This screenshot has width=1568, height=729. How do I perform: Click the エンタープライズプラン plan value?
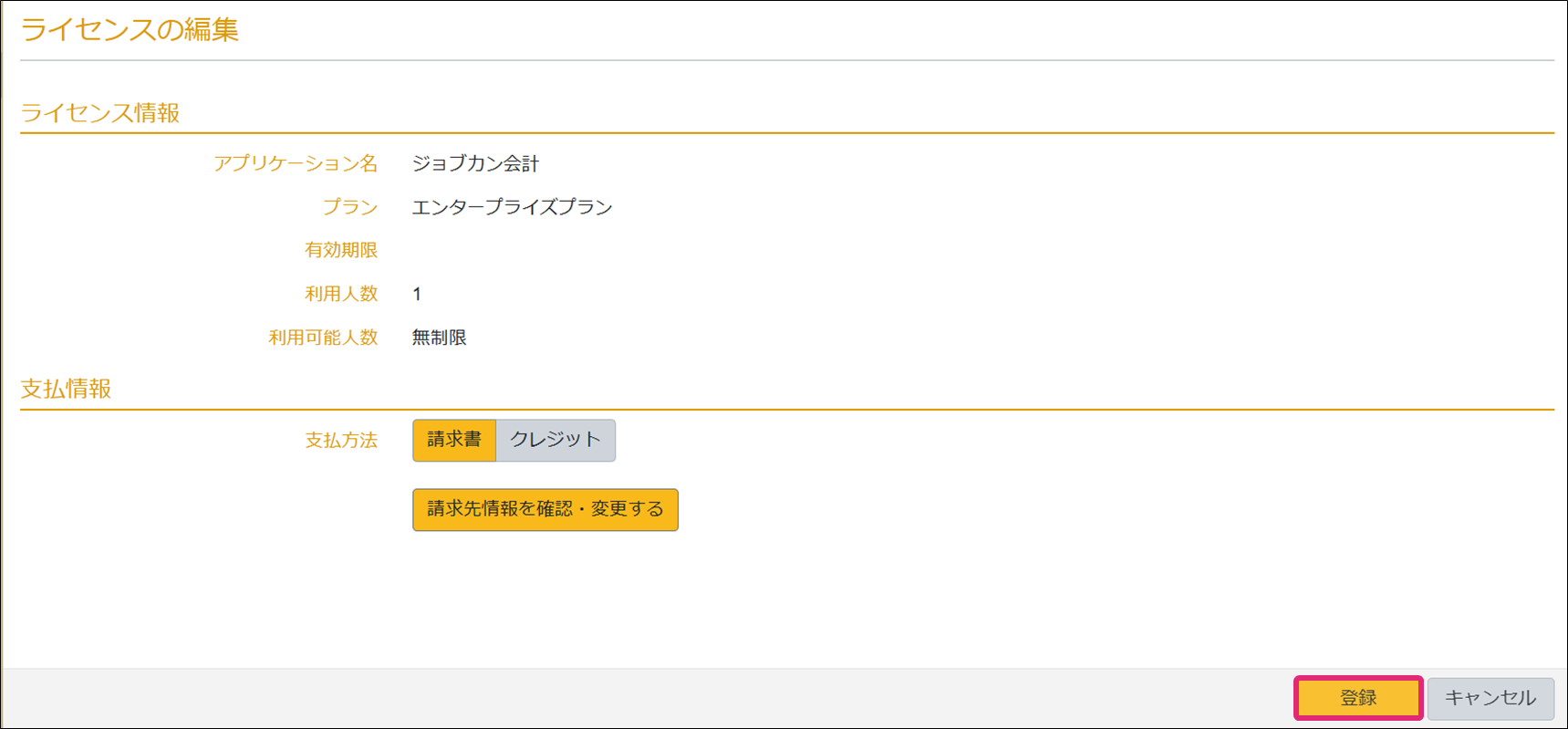coord(512,207)
